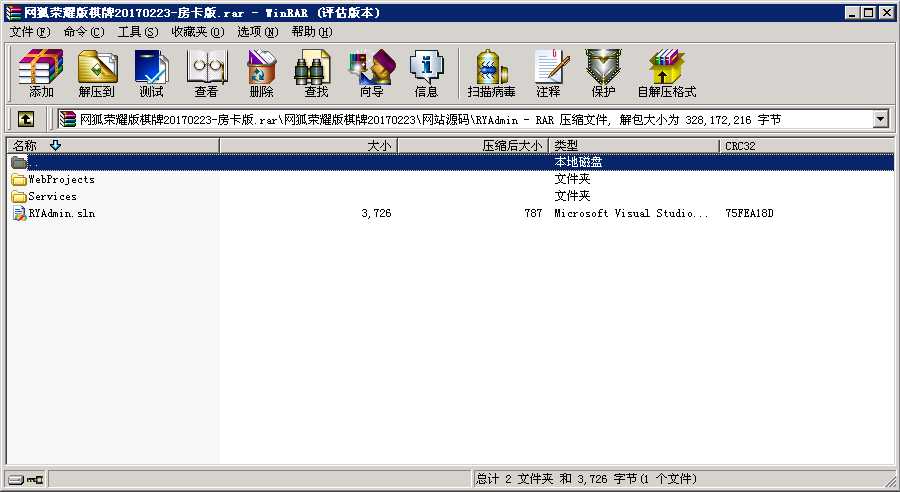
Task: Click 文件夹 type in WebProjects row
Action: [x=572, y=180]
